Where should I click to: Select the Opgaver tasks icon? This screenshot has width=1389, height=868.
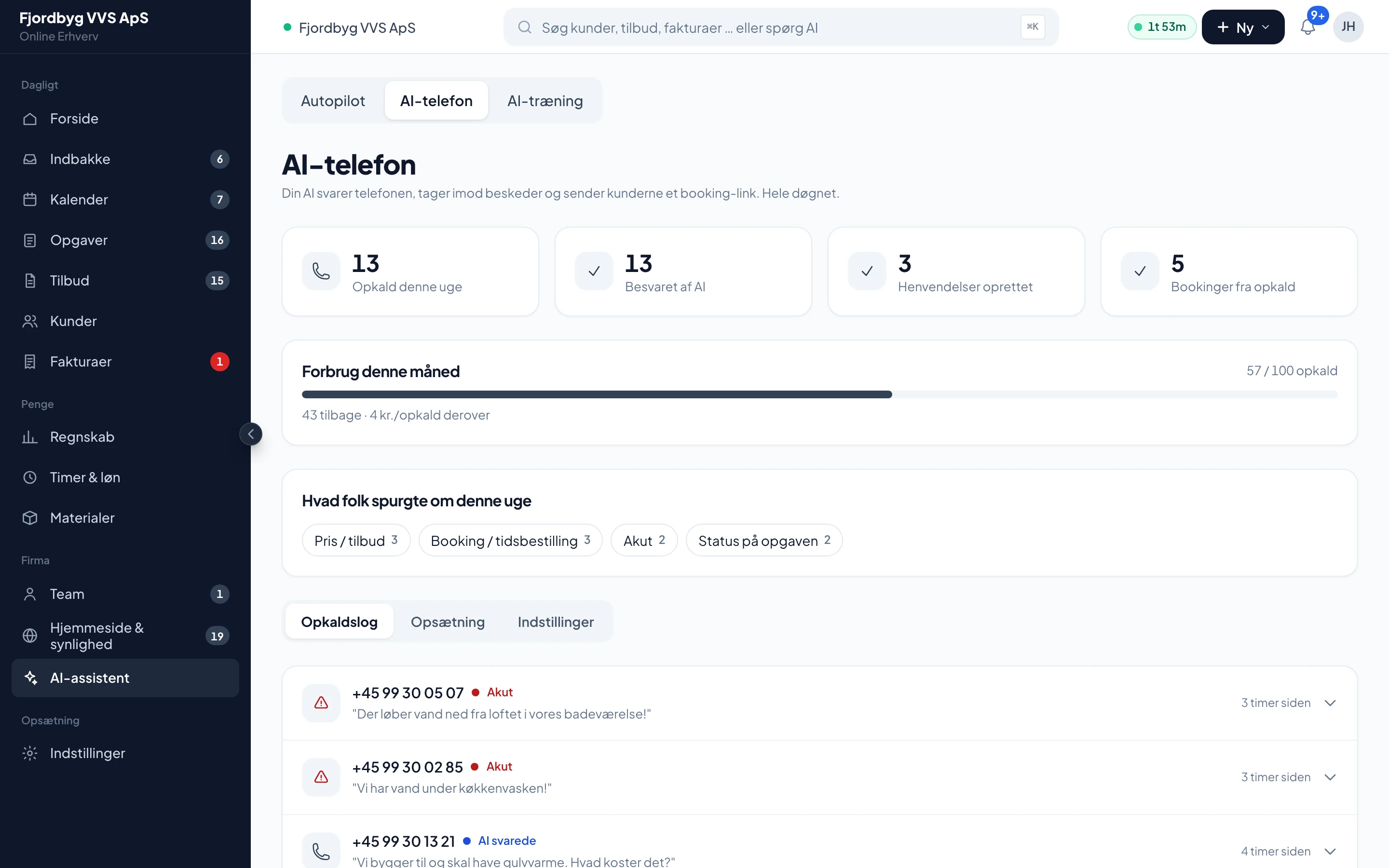[30, 240]
